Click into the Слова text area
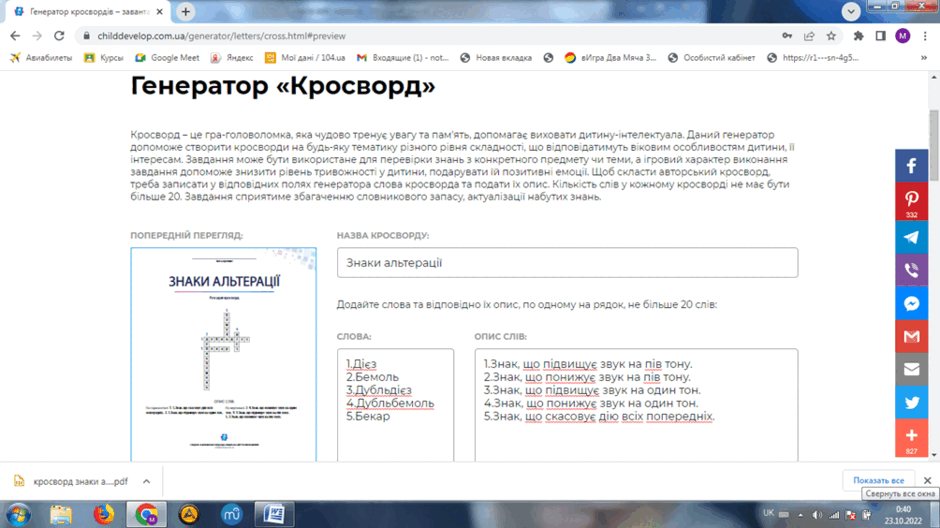This screenshot has width=940, height=528. pyautogui.click(x=395, y=405)
